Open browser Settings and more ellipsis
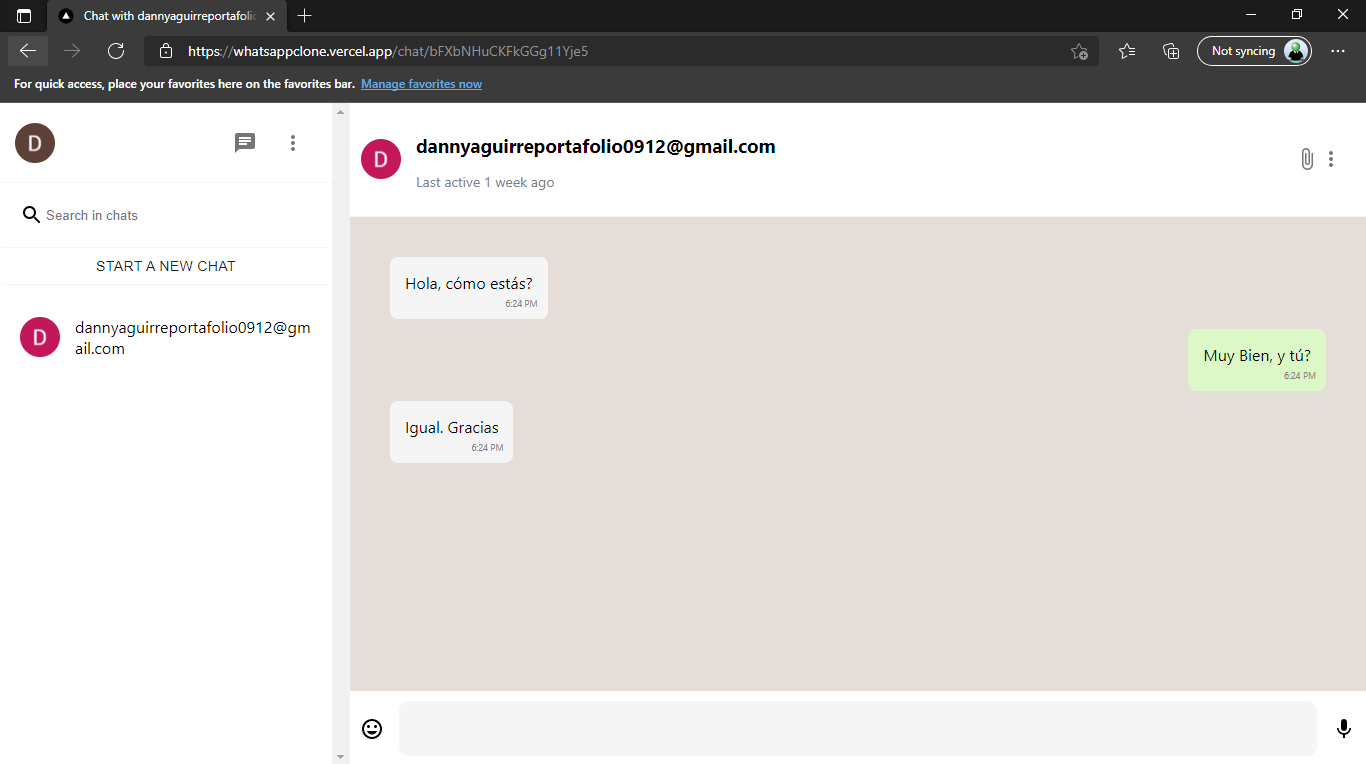This screenshot has width=1366, height=764. (x=1338, y=51)
